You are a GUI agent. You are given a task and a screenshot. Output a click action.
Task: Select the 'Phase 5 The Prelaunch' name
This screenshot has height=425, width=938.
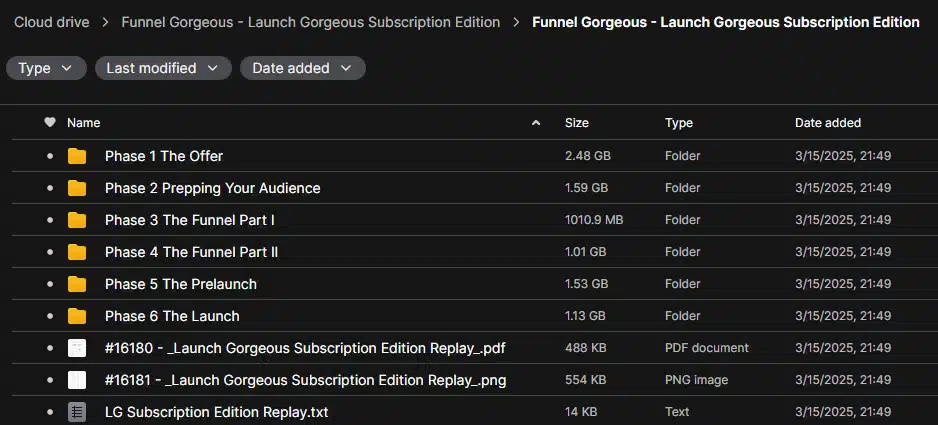pos(181,284)
